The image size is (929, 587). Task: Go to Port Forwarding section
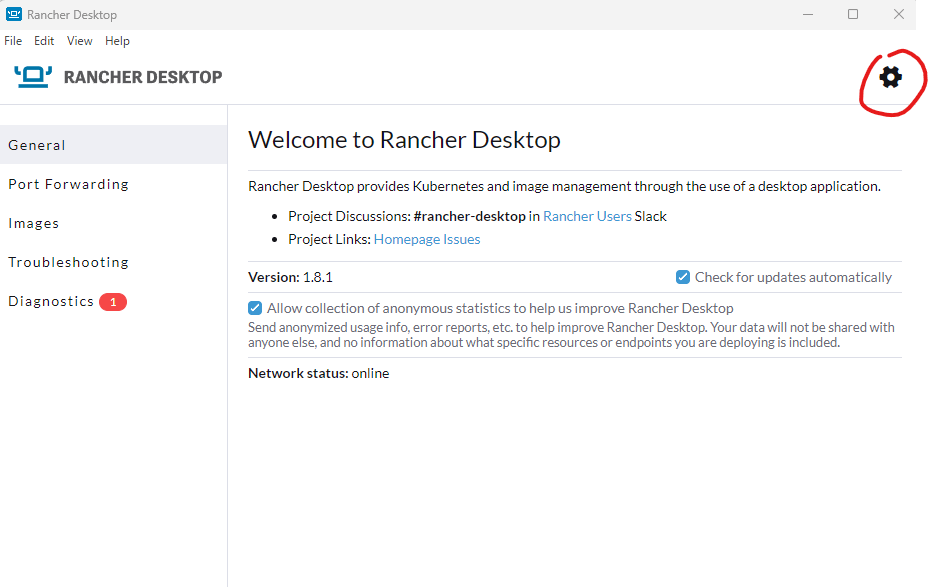(114, 184)
